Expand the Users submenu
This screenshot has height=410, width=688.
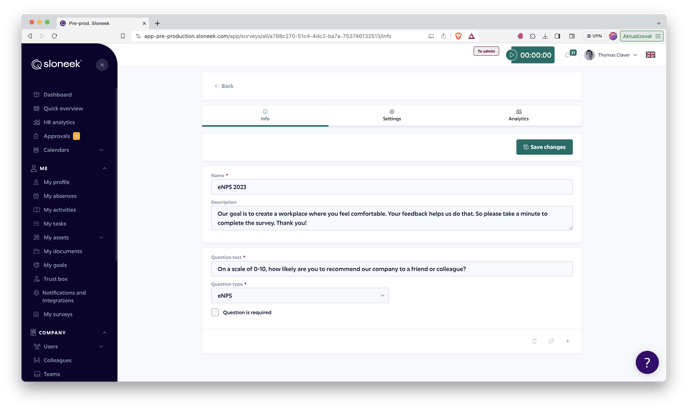(101, 346)
